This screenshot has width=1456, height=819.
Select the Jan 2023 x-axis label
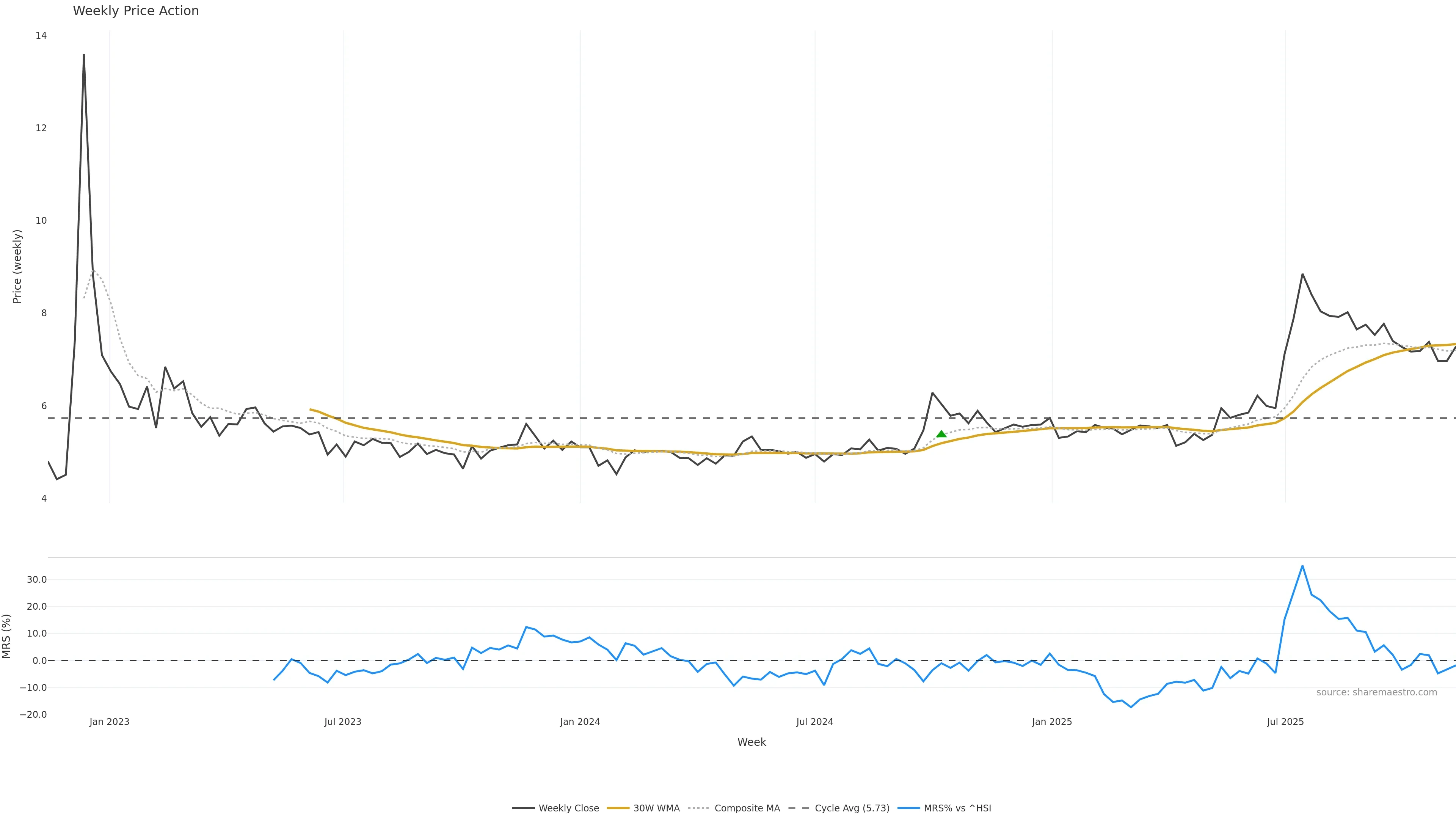click(x=109, y=722)
